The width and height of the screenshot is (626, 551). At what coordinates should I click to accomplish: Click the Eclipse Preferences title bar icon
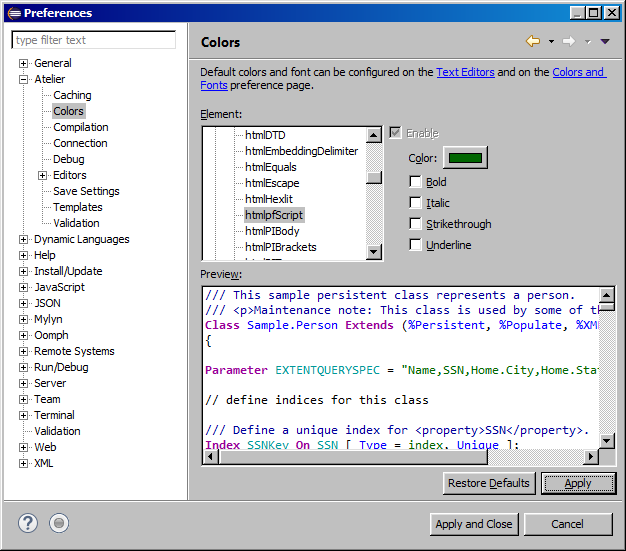click(14, 13)
